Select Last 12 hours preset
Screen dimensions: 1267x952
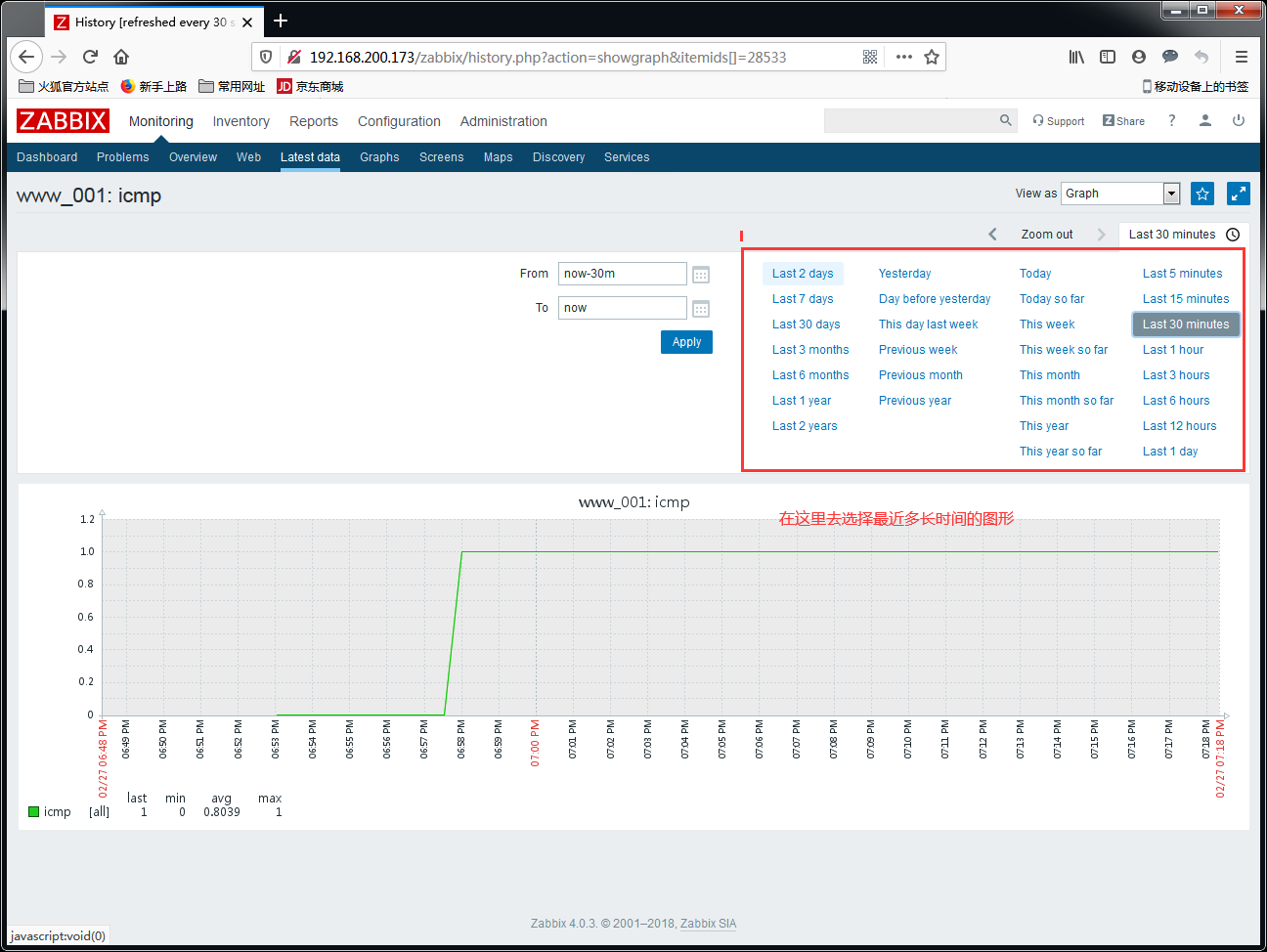coord(1180,426)
